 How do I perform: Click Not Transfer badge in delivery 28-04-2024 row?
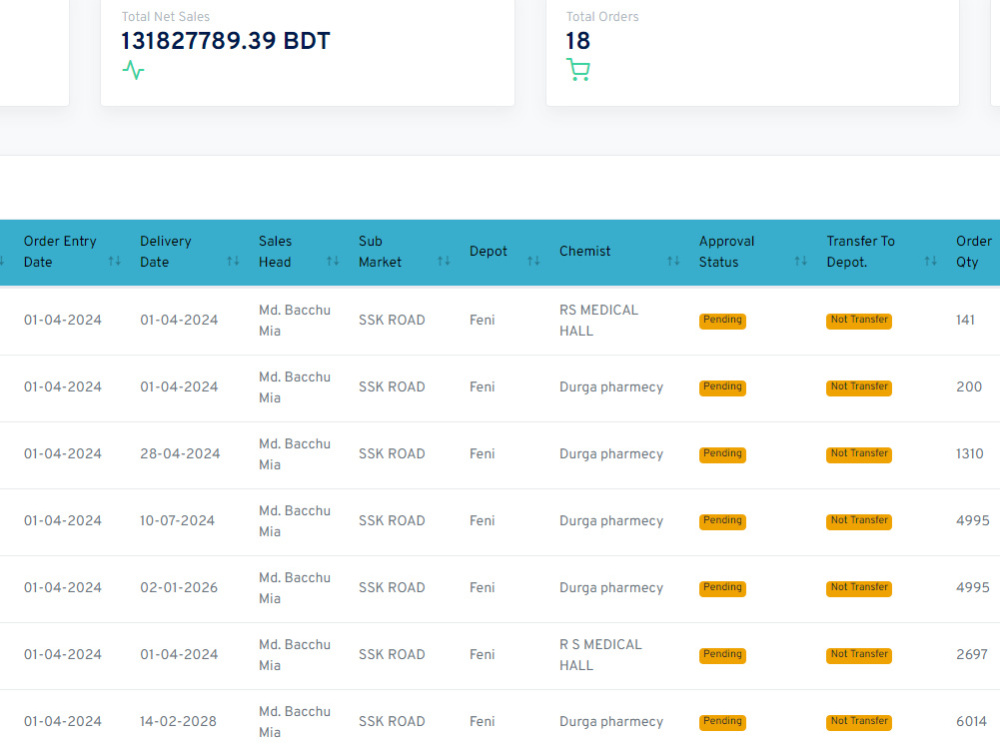tap(859, 454)
